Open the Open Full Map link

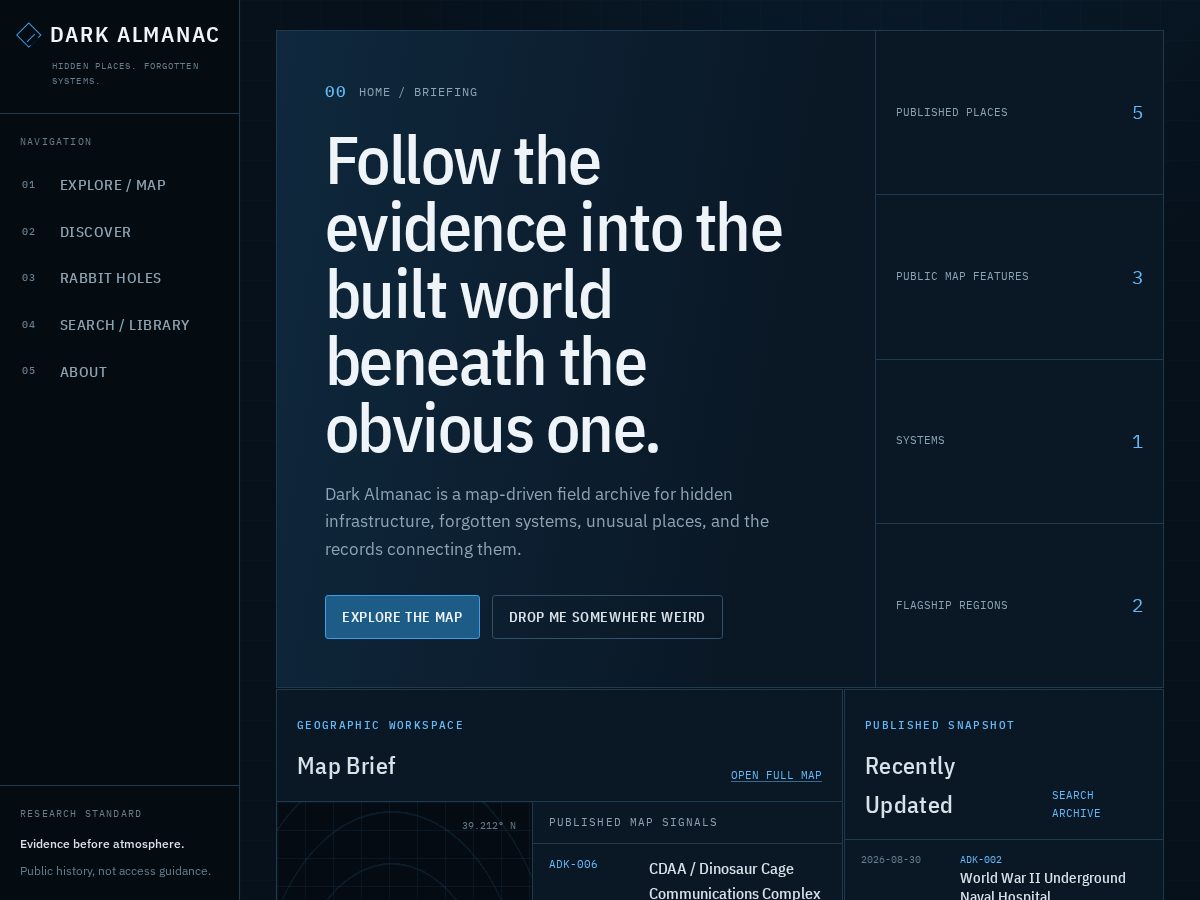coord(776,775)
